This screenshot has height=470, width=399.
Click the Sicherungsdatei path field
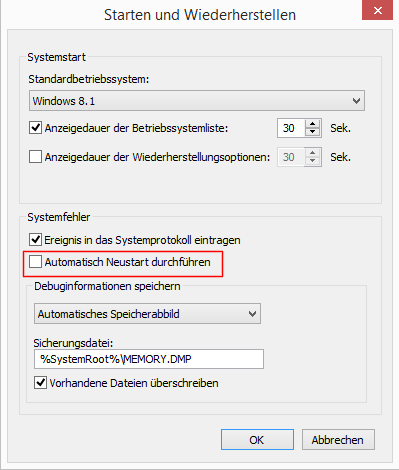click(149, 359)
